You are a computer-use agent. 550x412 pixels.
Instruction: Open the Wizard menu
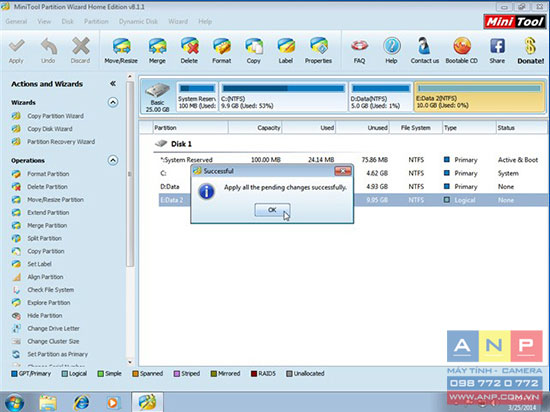click(178, 21)
